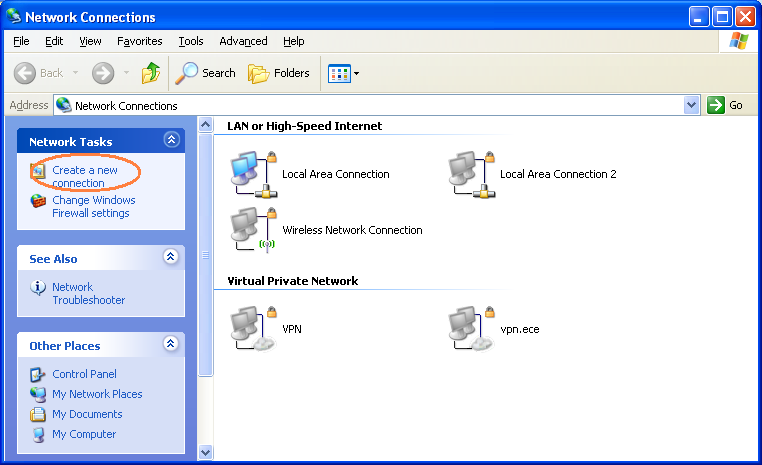
Task: Click the My Computer icon
Action: (x=38, y=434)
